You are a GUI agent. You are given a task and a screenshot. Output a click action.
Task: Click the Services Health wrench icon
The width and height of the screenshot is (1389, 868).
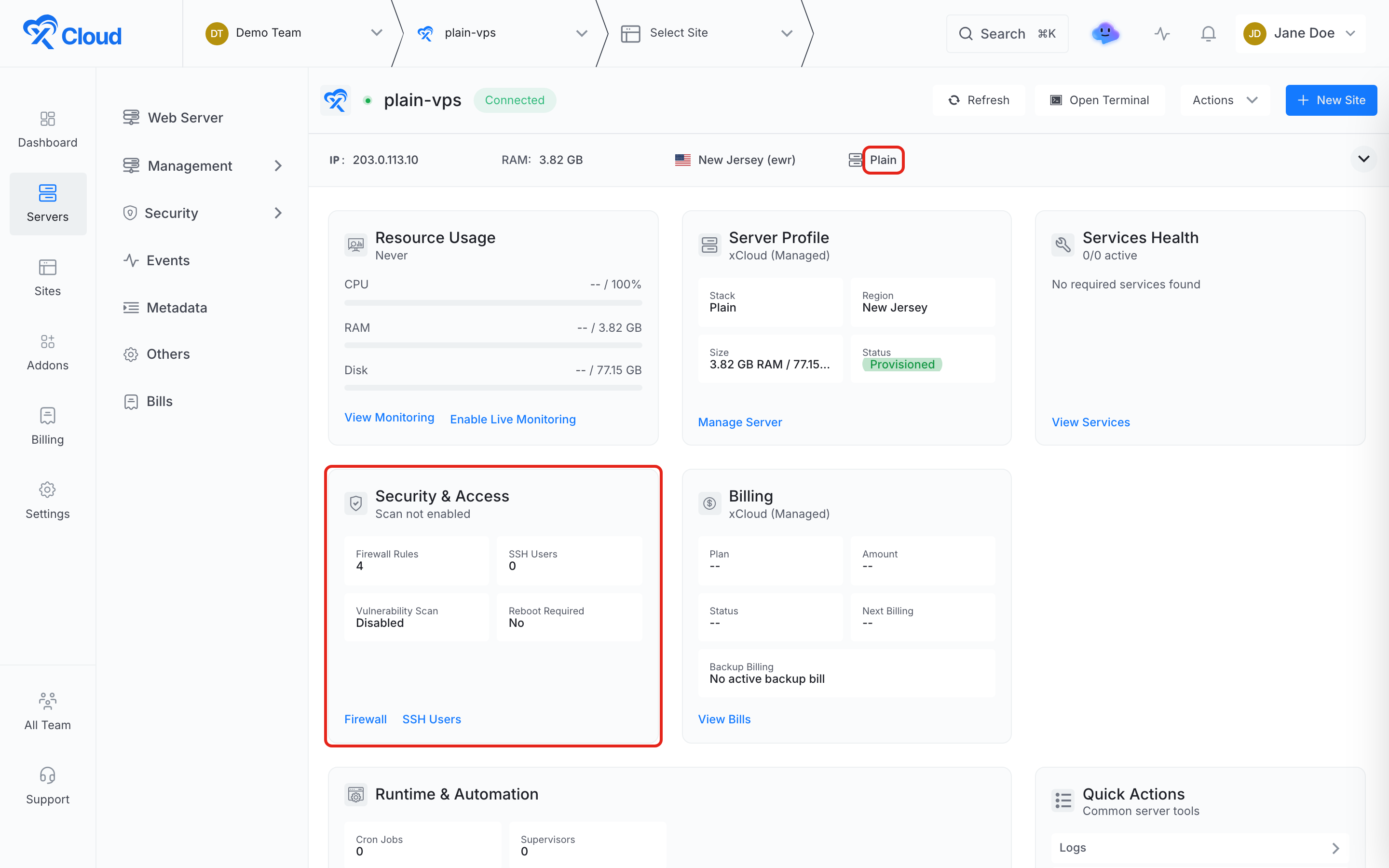coord(1063,245)
